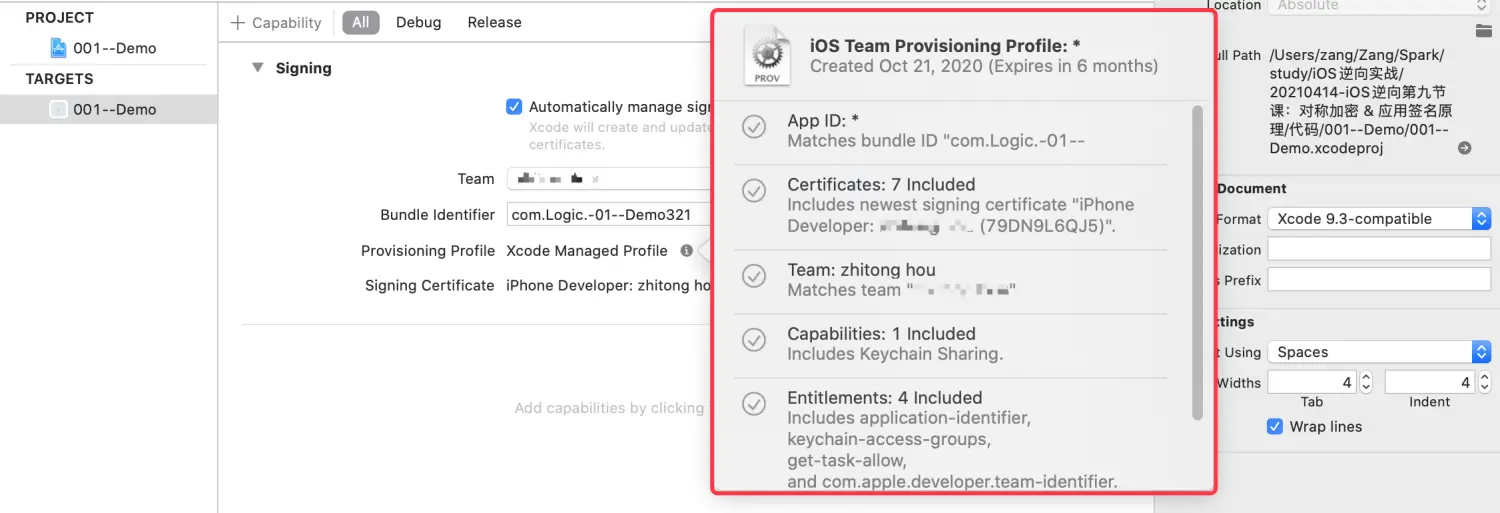The width and height of the screenshot is (1500, 513).
Task: Click 'Entitlements: 4 Included' text
Action: (885, 398)
